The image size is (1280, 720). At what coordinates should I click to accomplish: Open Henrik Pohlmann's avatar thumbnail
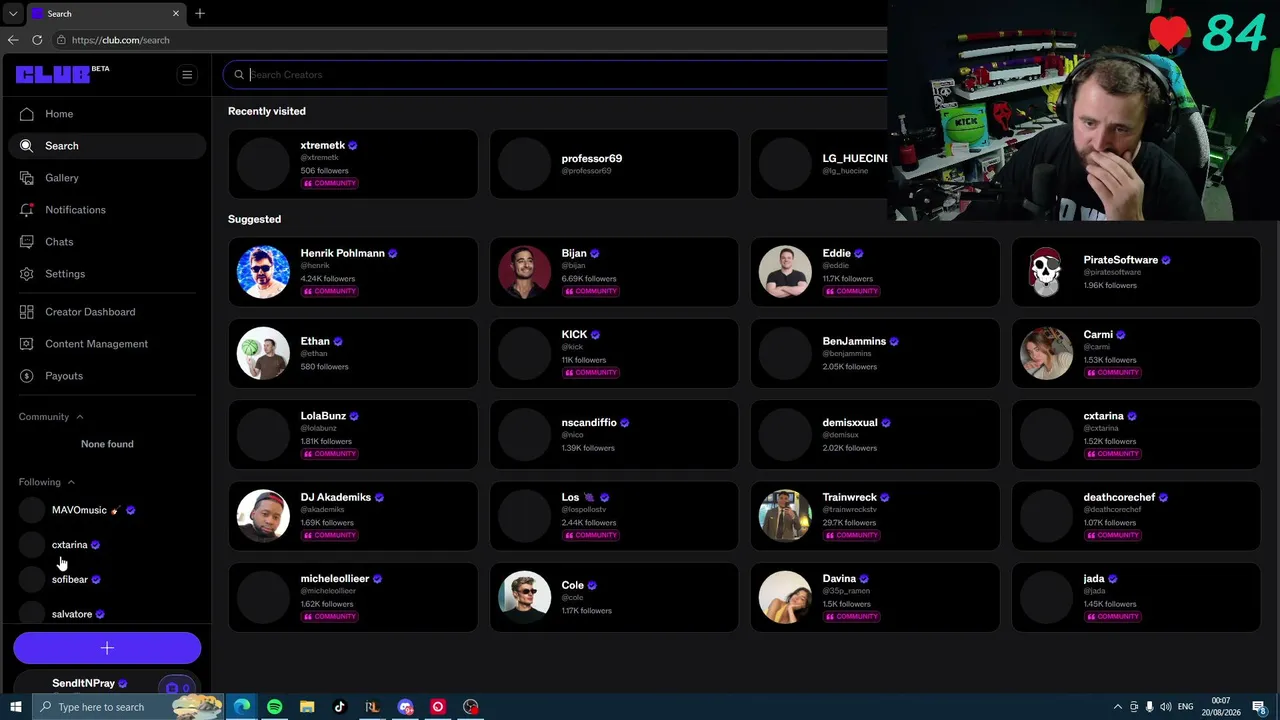[263, 272]
